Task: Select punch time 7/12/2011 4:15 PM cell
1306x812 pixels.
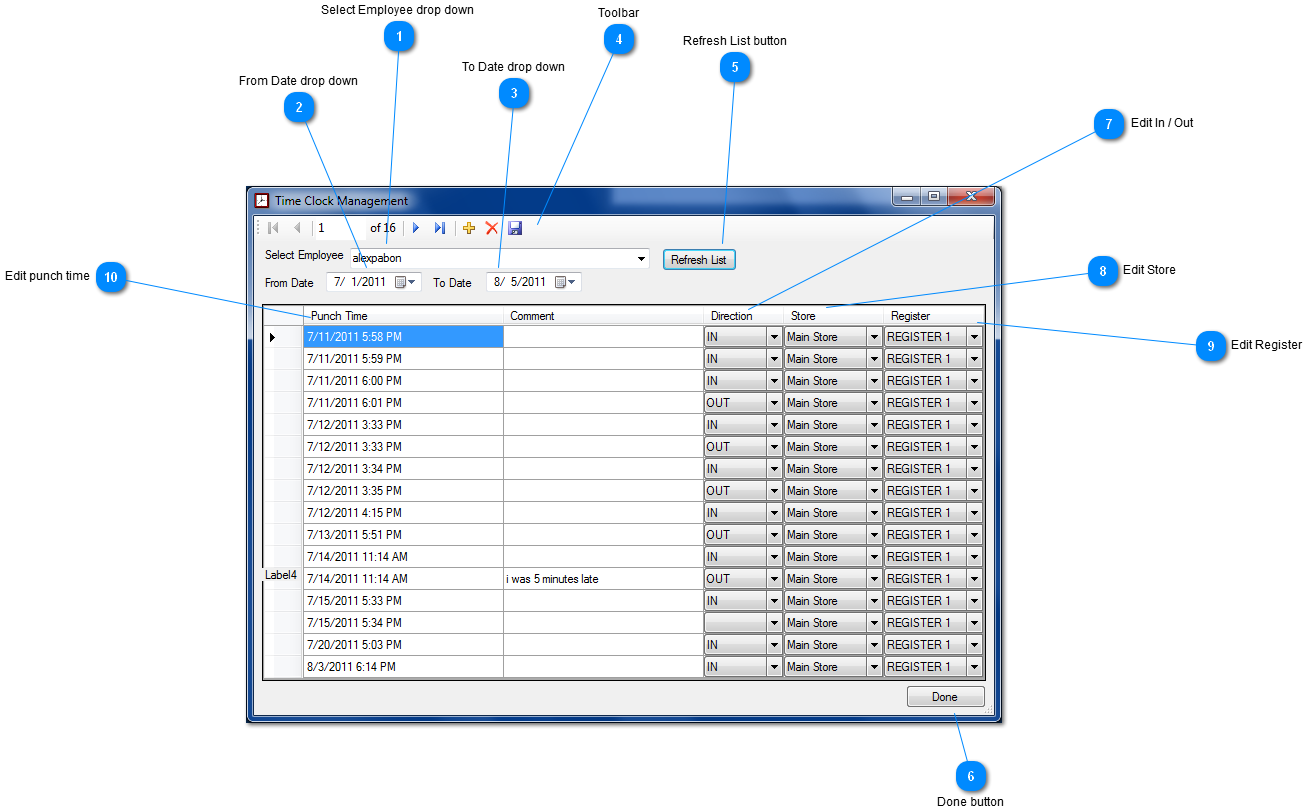Action: [x=403, y=513]
